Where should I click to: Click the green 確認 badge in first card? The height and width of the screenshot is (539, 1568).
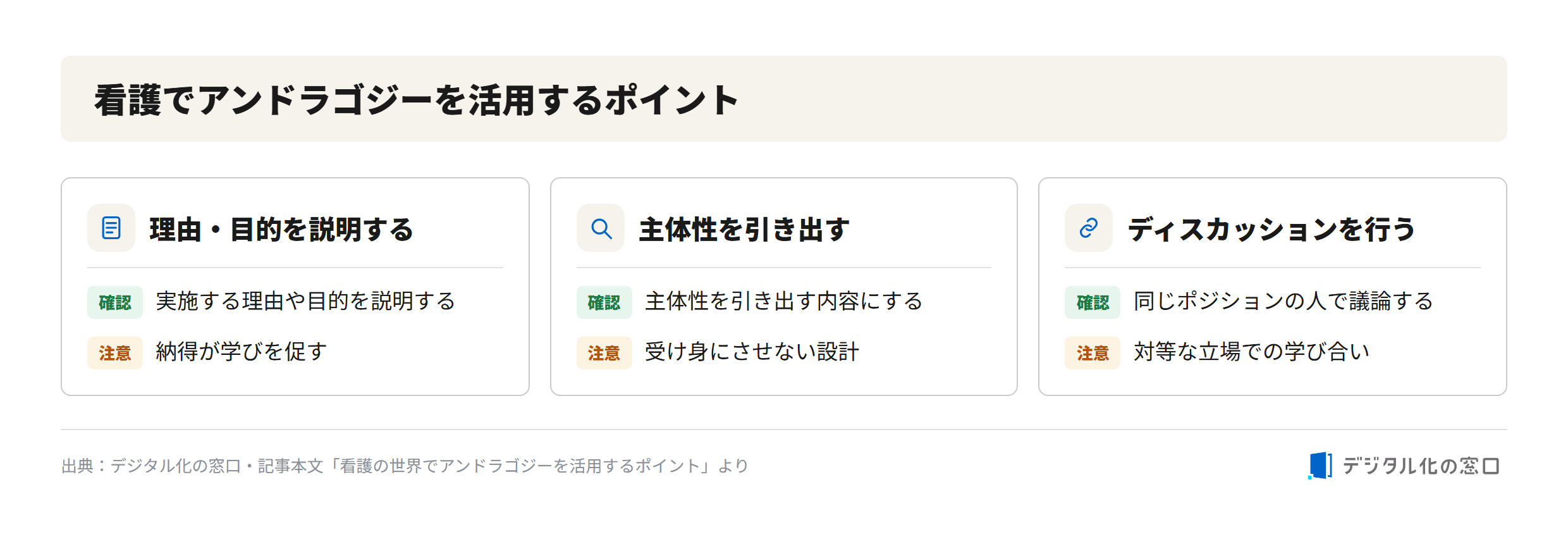point(115,302)
